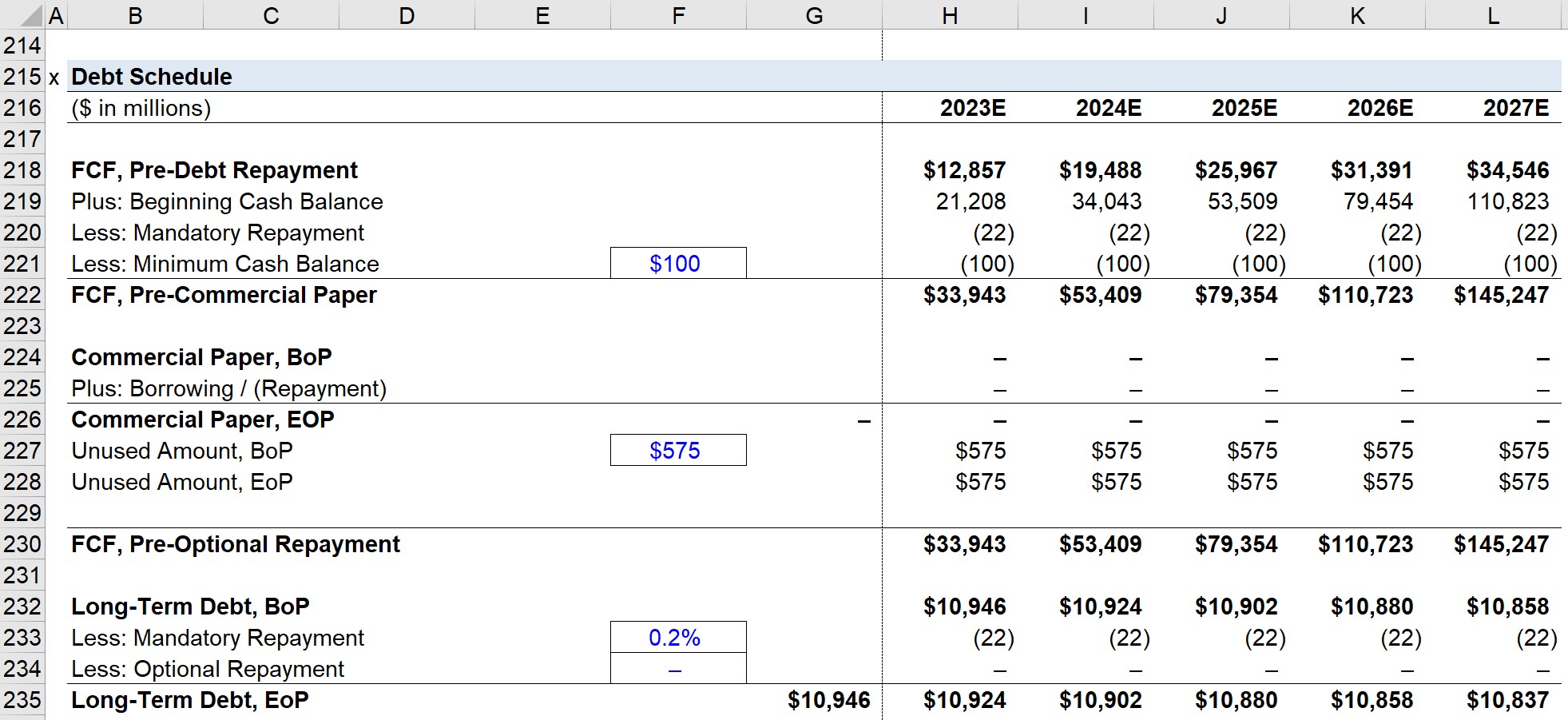Select 2027E beginning cash 110,823

click(x=1507, y=201)
